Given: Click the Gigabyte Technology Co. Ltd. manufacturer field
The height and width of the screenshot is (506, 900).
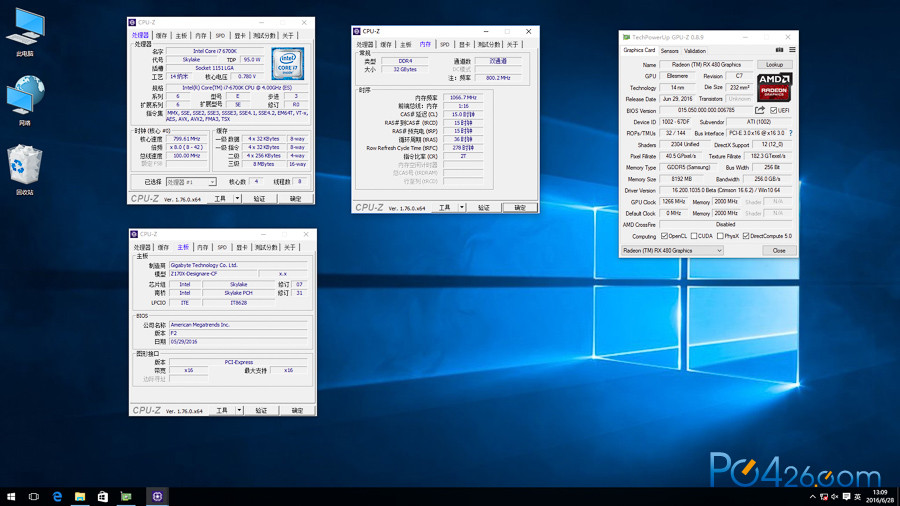Looking at the screenshot, I should click(x=238, y=265).
